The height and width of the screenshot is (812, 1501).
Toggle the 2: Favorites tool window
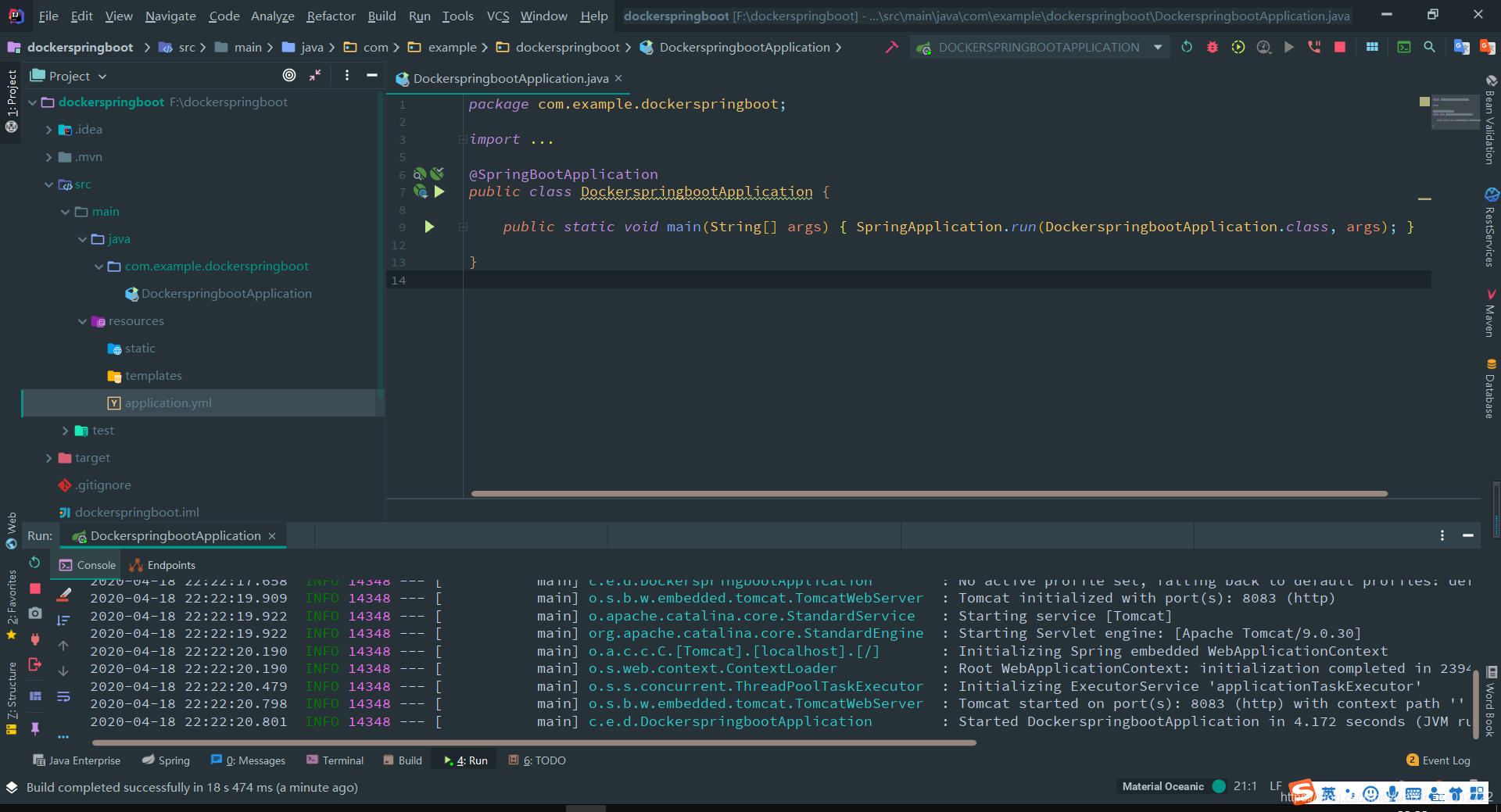[12, 597]
